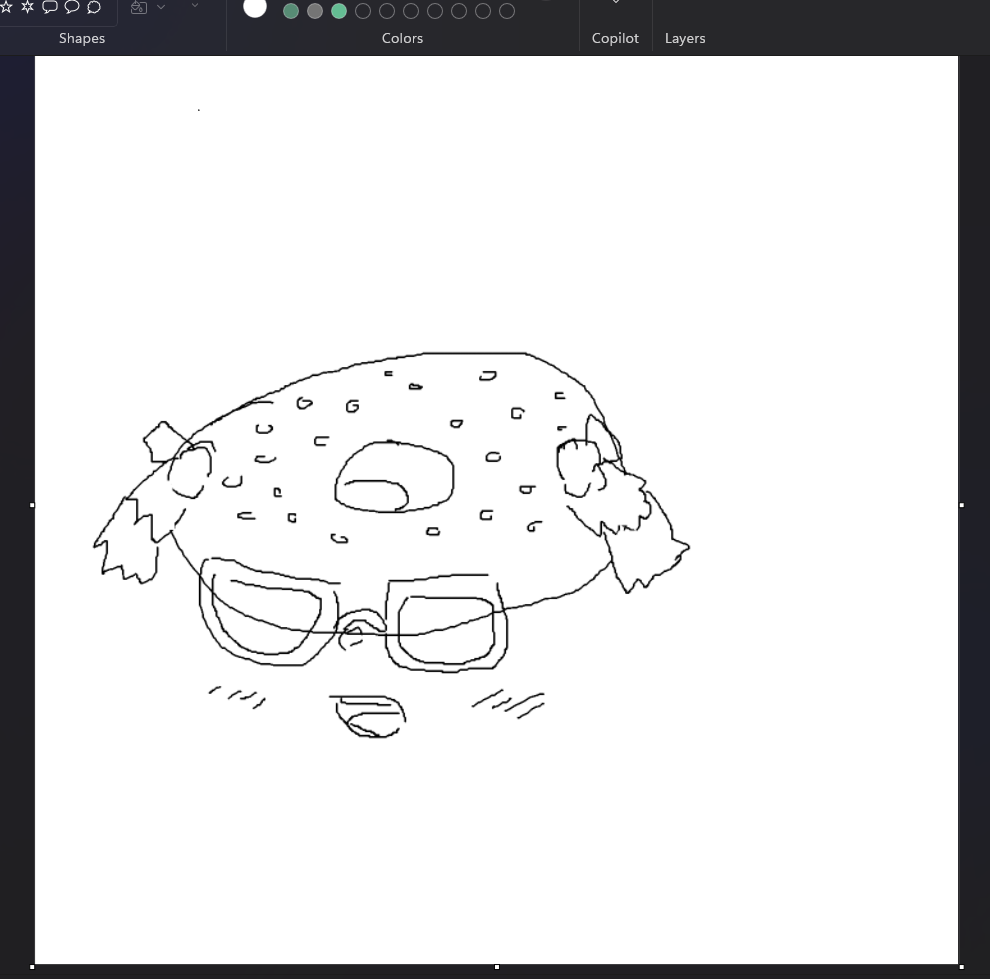Click the canvas bottom-left corner resize handle
Screen dimensions: 990x979
point(32,967)
